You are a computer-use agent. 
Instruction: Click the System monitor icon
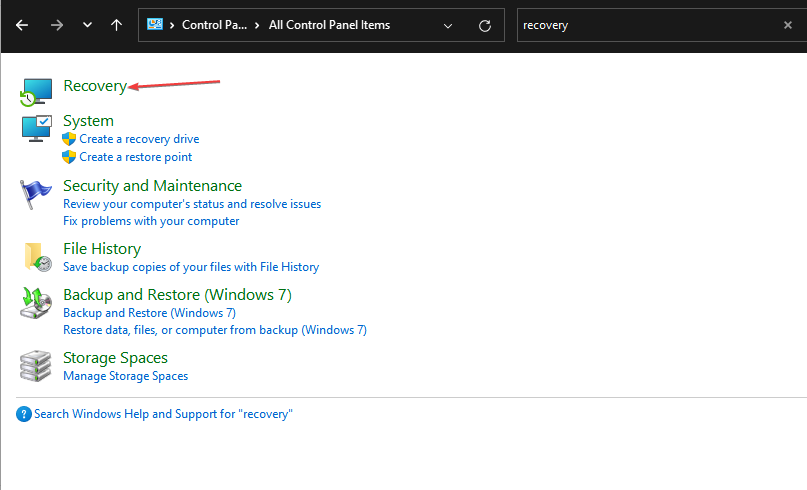click(36, 129)
